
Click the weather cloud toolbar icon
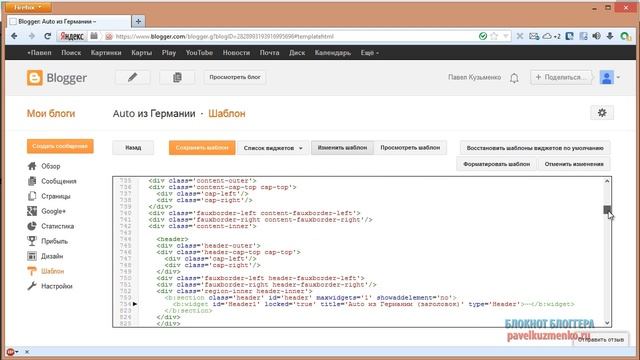(547, 36)
